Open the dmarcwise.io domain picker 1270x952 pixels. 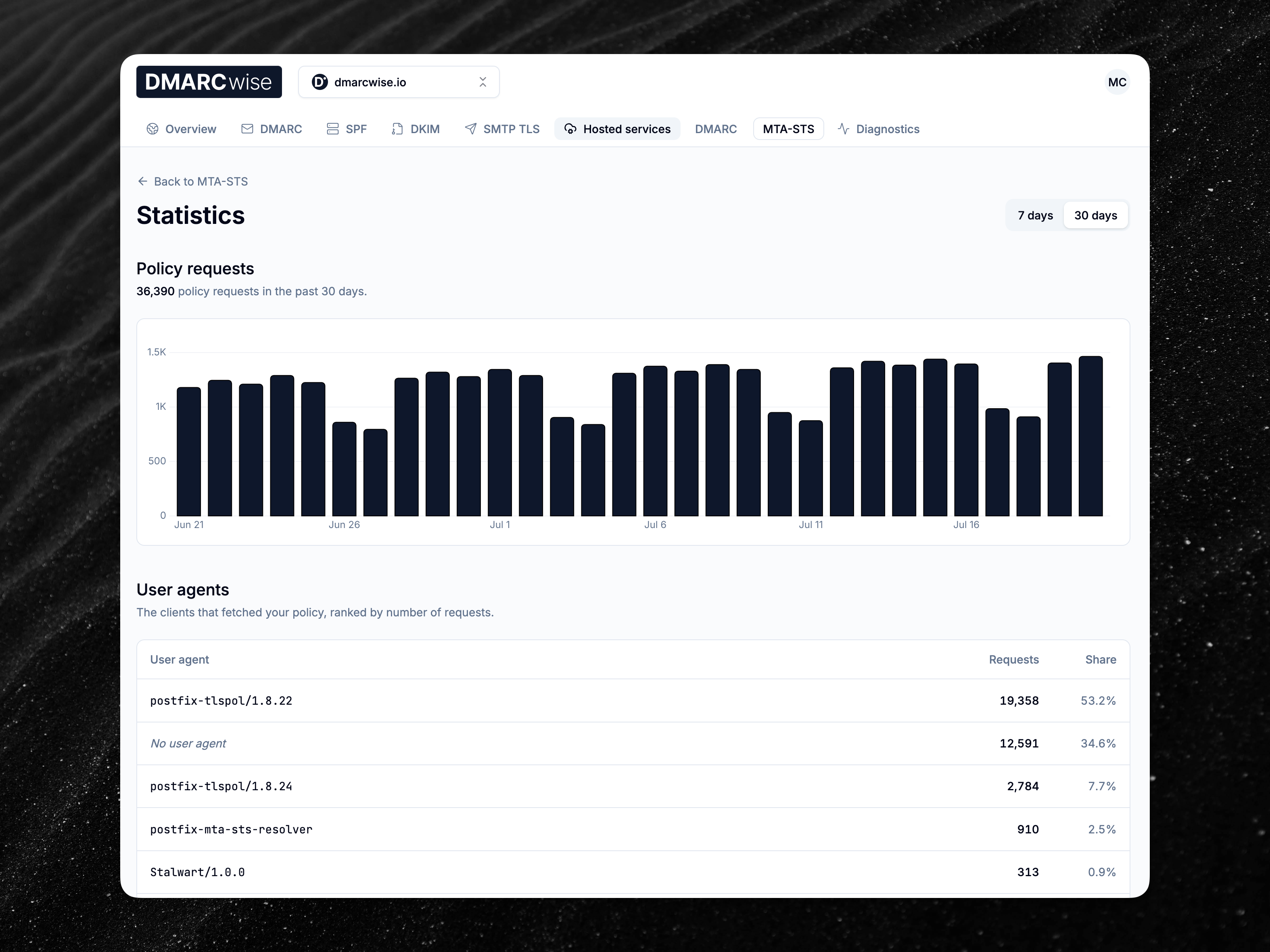pos(399,82)
